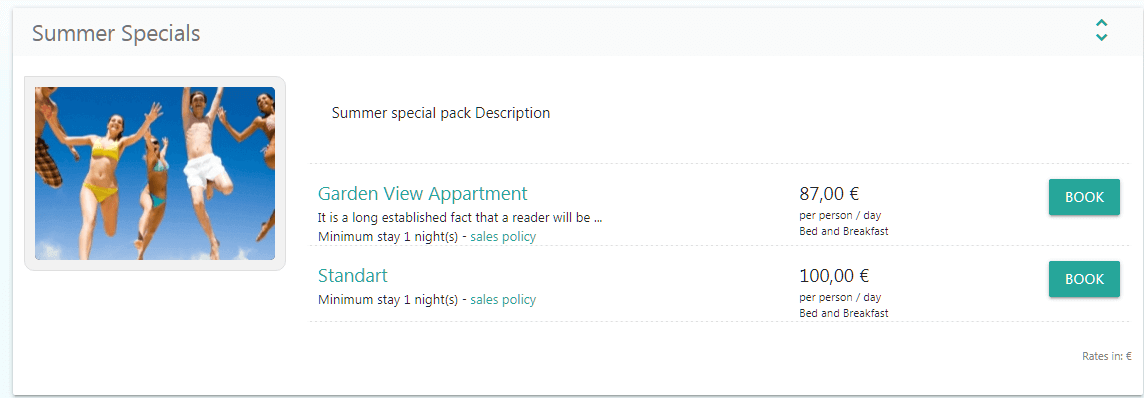
Task: Click Standart room minimum stay text
Action: [x=389, y=300]
